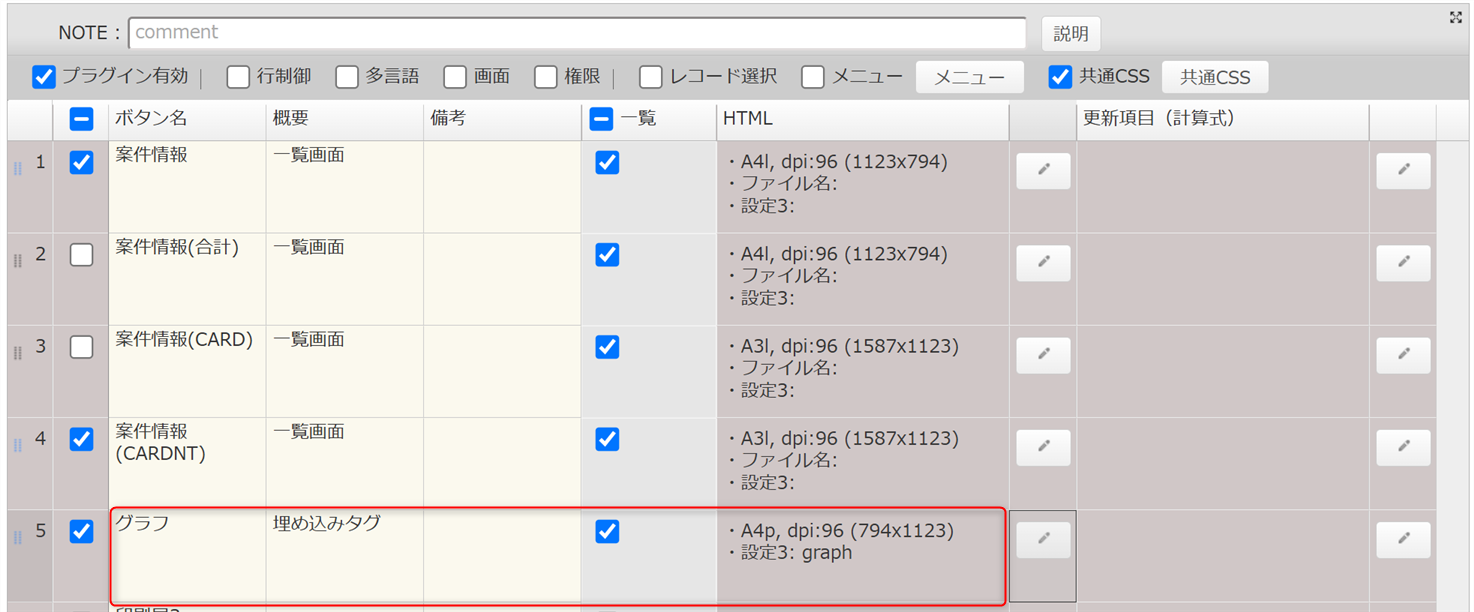
Task: Click the 概要 column header
Action: point(345,119)
